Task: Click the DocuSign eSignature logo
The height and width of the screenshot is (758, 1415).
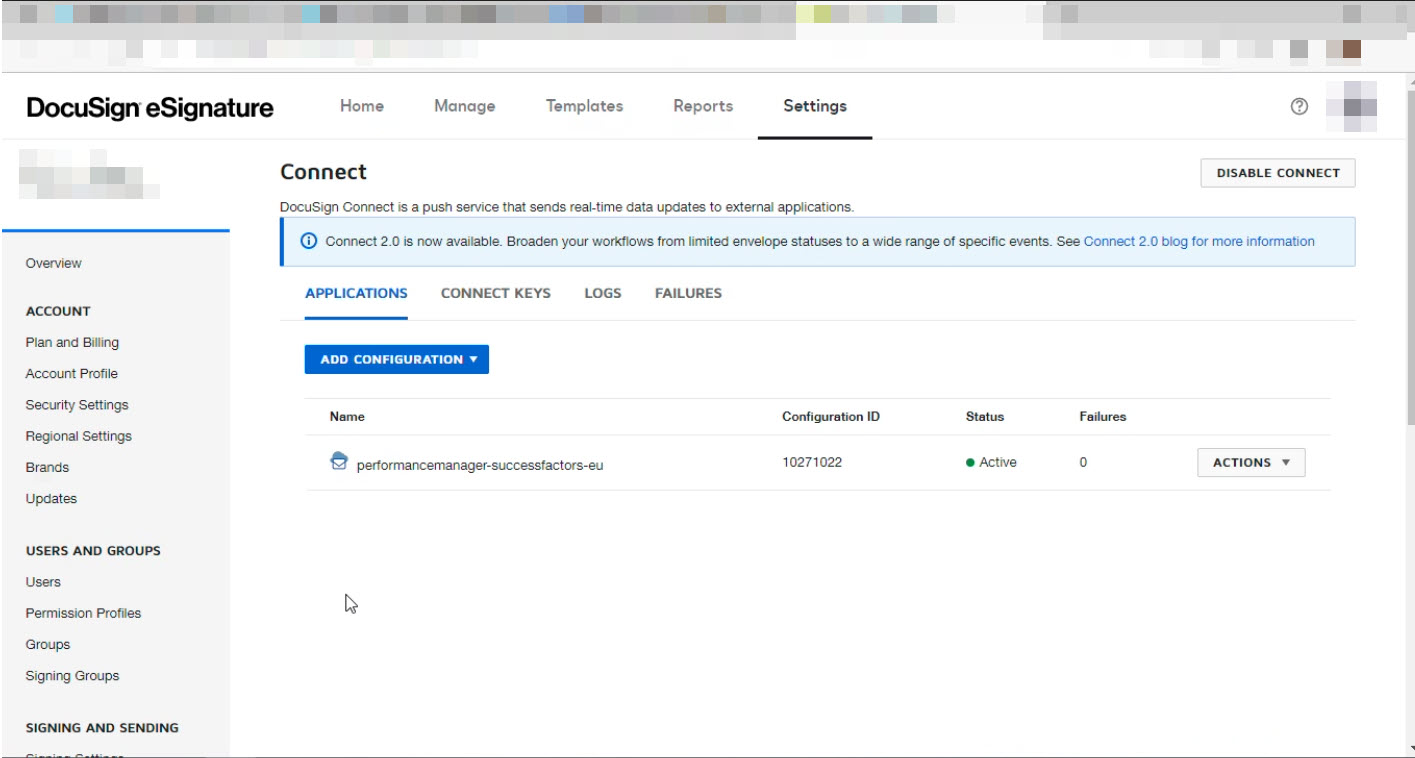Action: (150, 108)
